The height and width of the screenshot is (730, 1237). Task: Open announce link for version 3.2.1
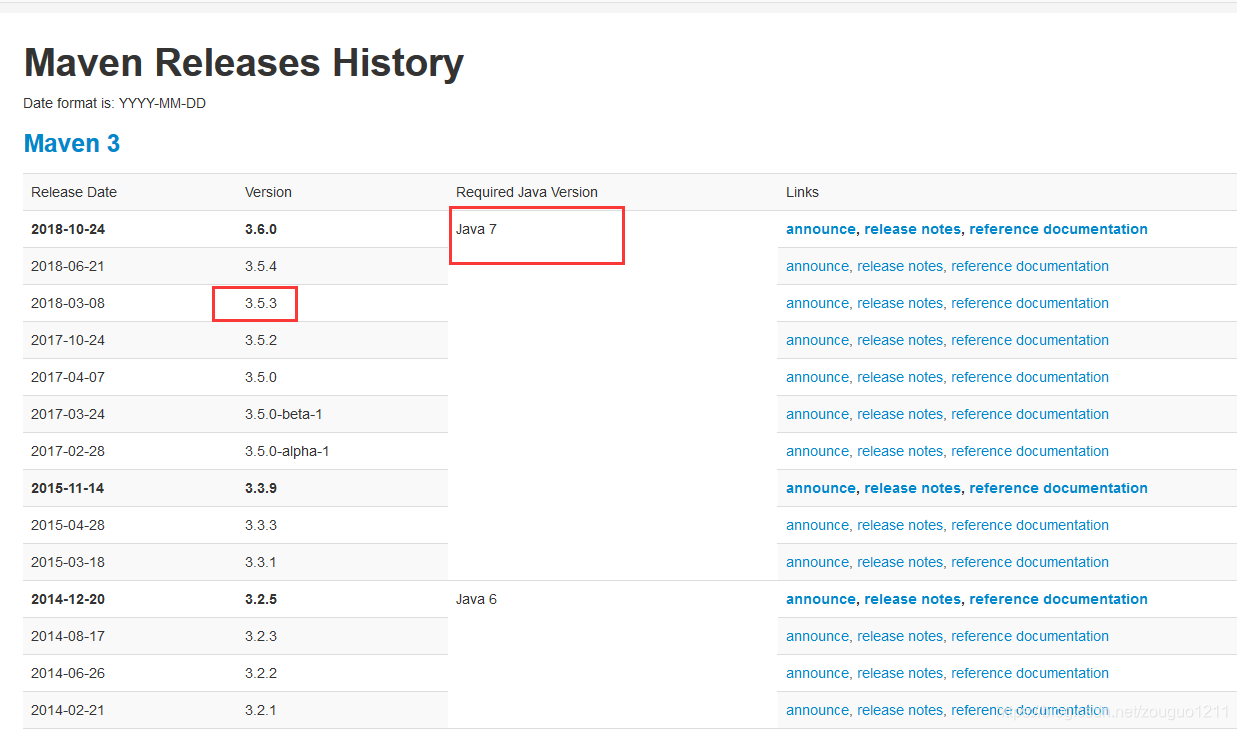tap(817, 710)
